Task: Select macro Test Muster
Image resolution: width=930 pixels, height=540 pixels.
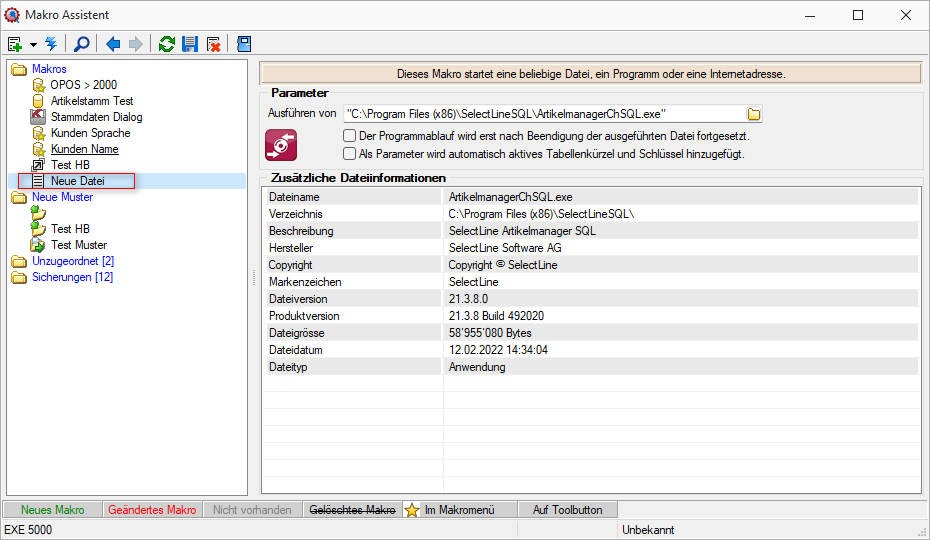Action: click(x=79, y=245)
